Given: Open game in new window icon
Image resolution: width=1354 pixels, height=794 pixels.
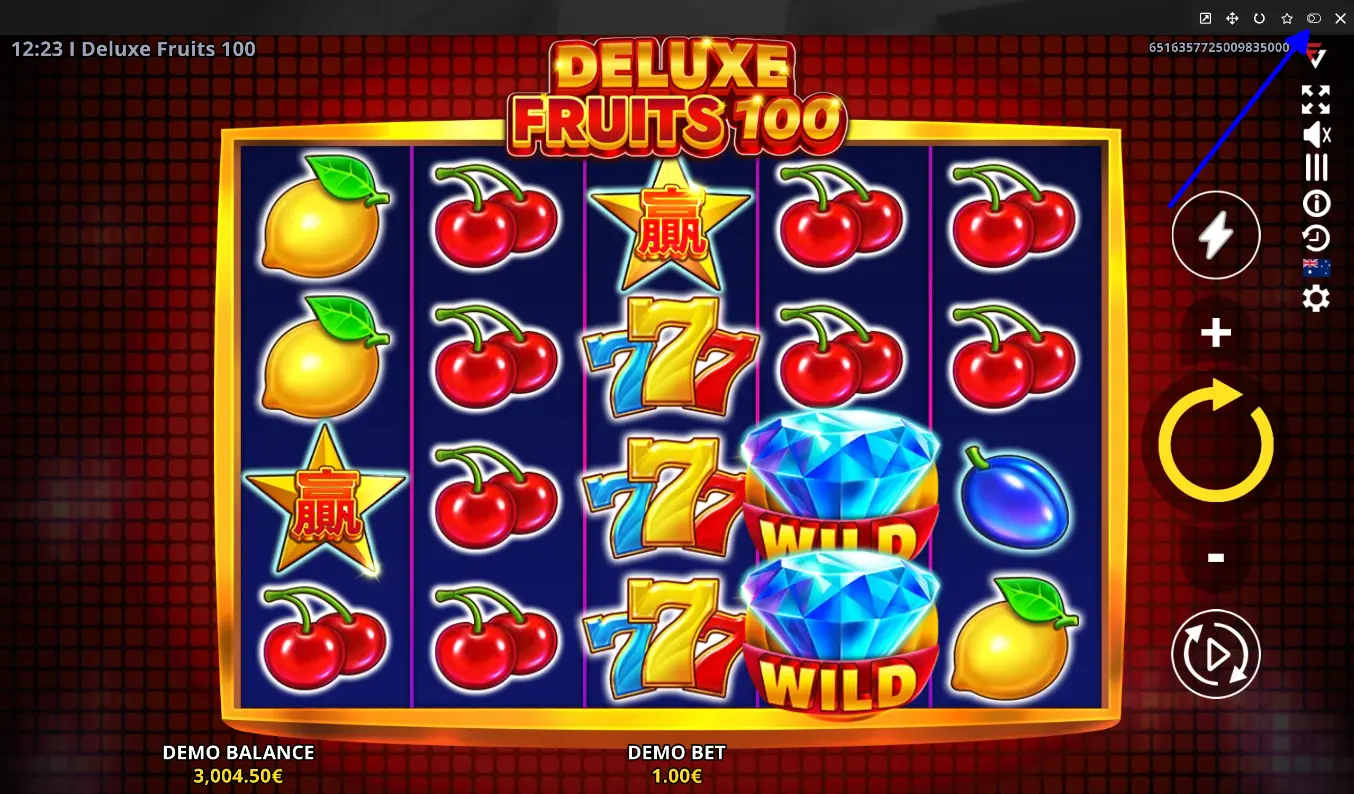Looking at the screenshot, I should pyautogui.click(x=1205, y=18).
